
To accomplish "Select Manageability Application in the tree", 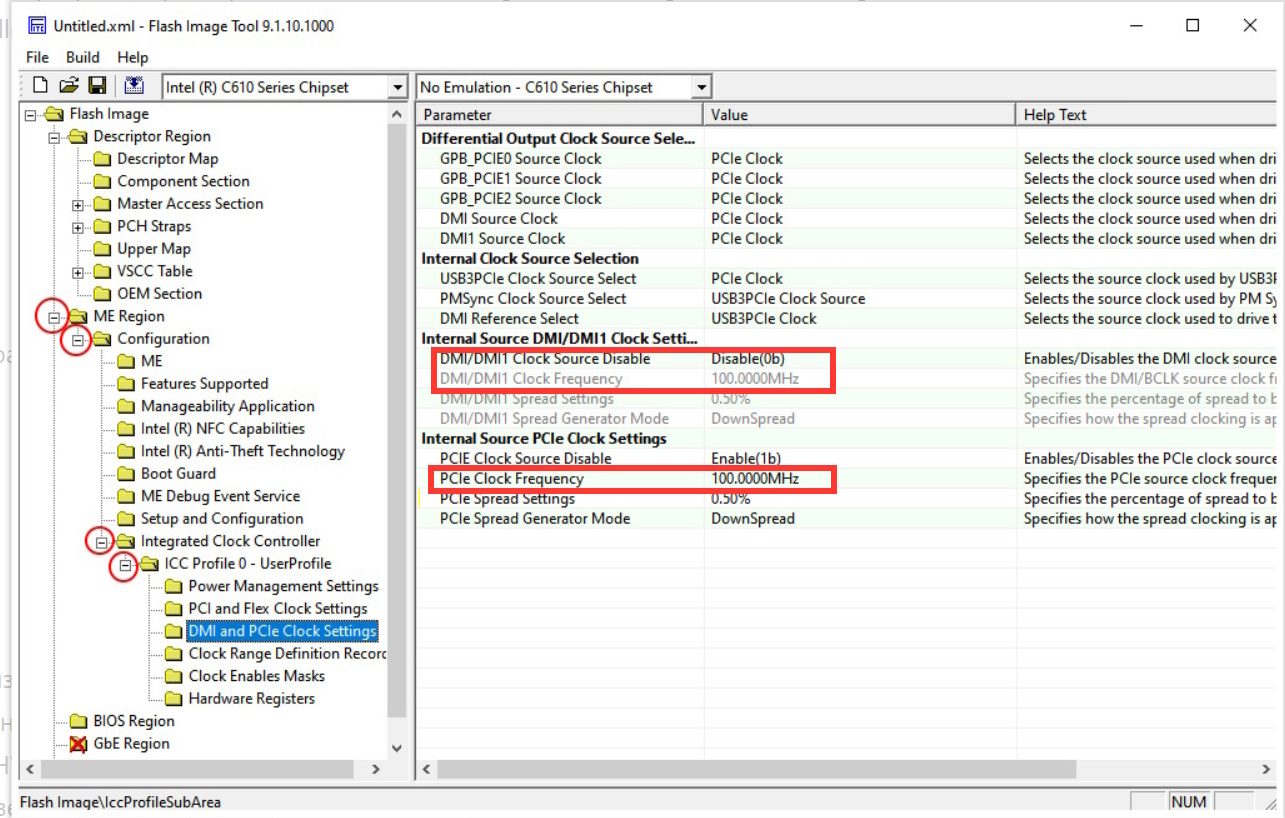I will 227,406.
